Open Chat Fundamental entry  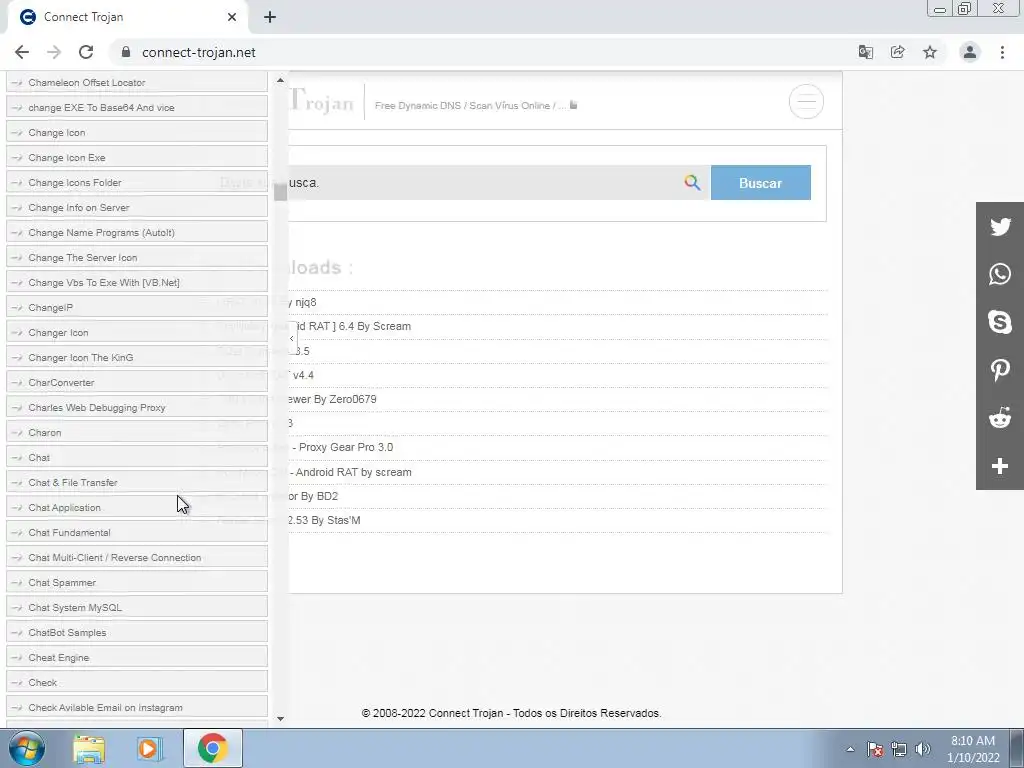point(136,532)
